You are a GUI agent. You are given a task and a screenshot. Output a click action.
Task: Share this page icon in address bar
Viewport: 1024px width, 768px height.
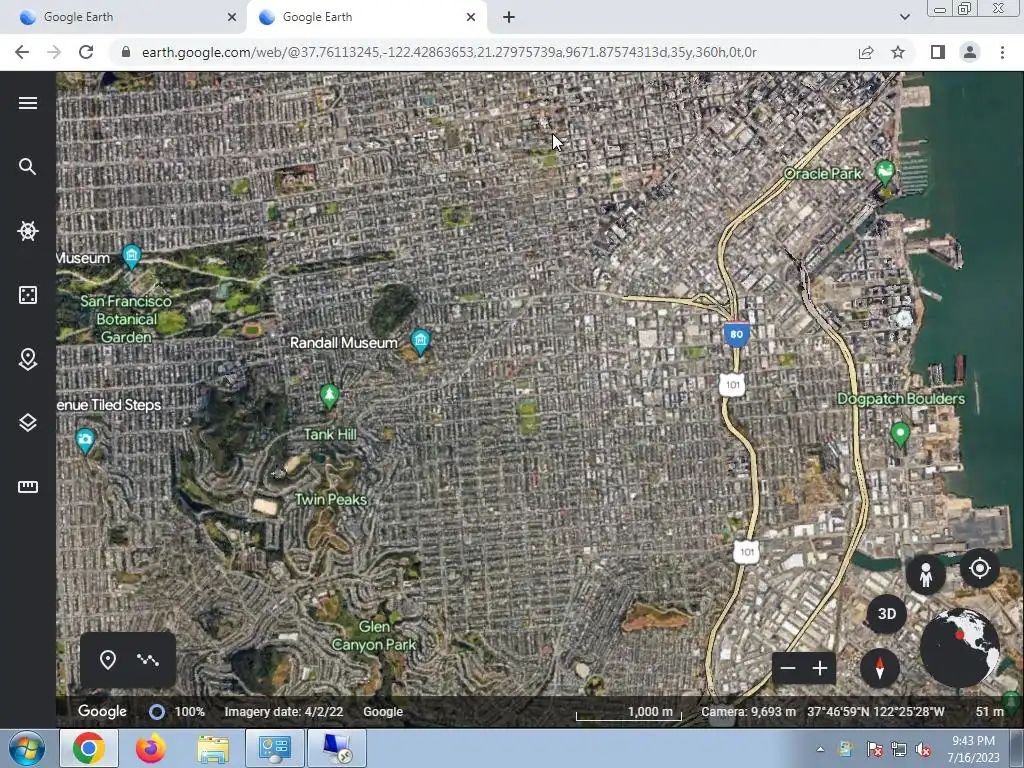[x=866, y=52]
